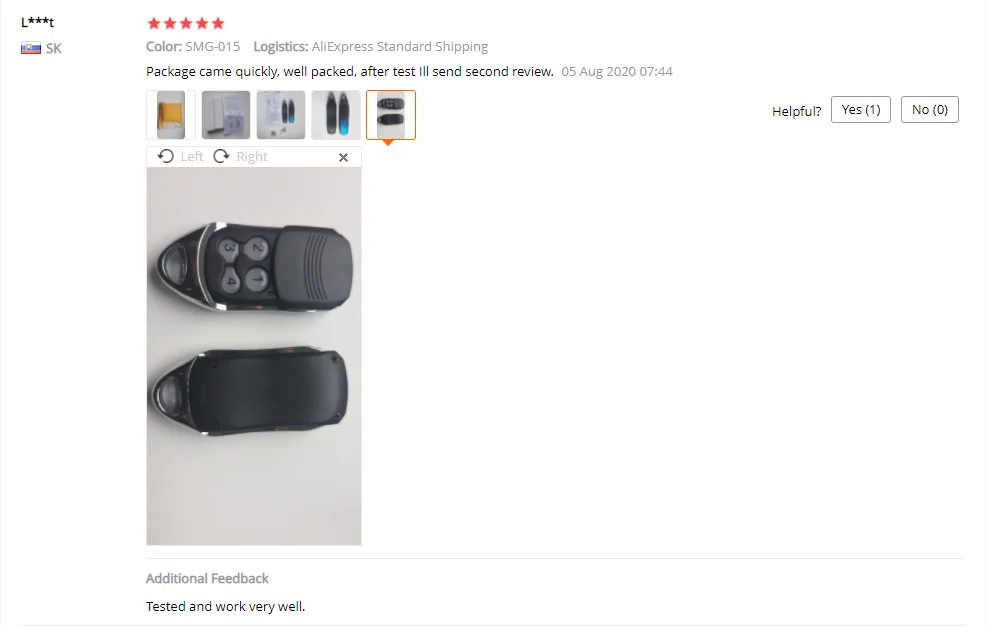Vote No (0) on review helpfulness
The width and height of the screenshot is (986, 626).
[x=929, y=109]
